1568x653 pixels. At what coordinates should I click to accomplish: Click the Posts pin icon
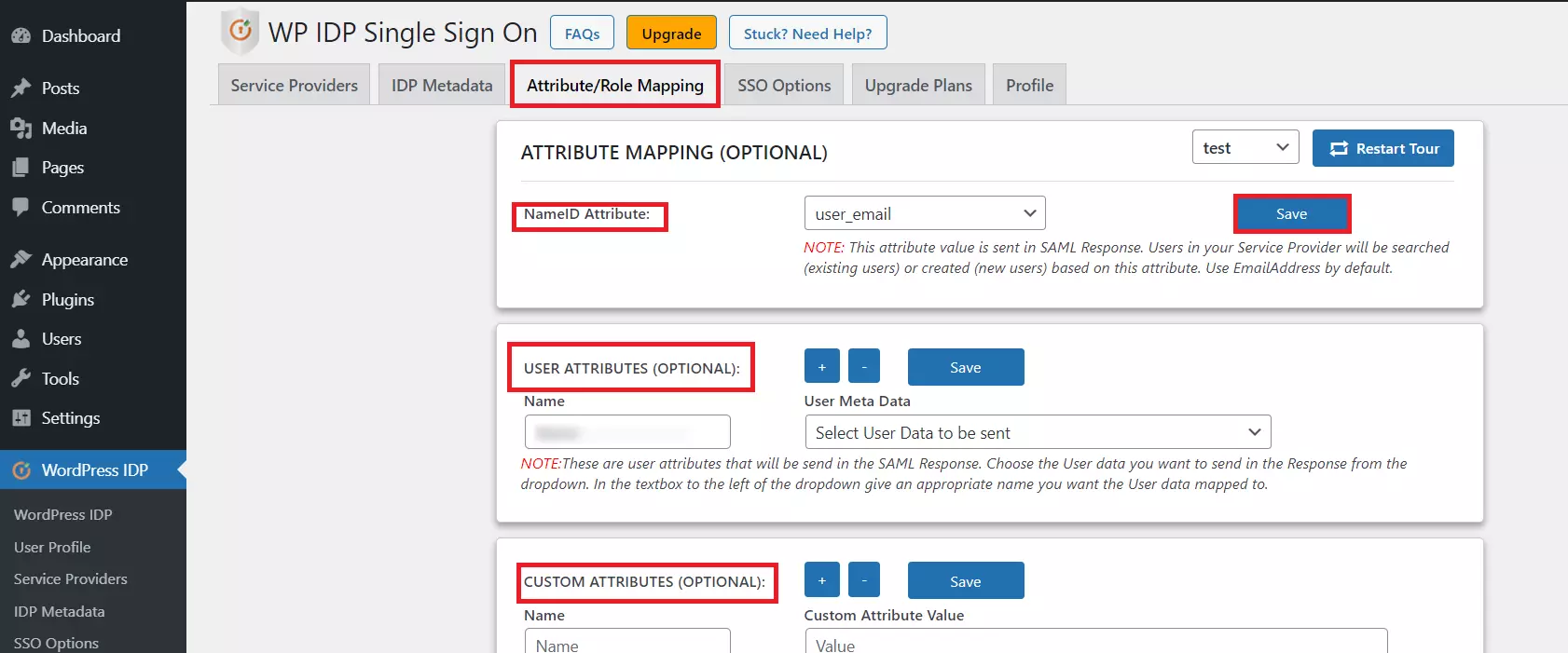(21, 88)
